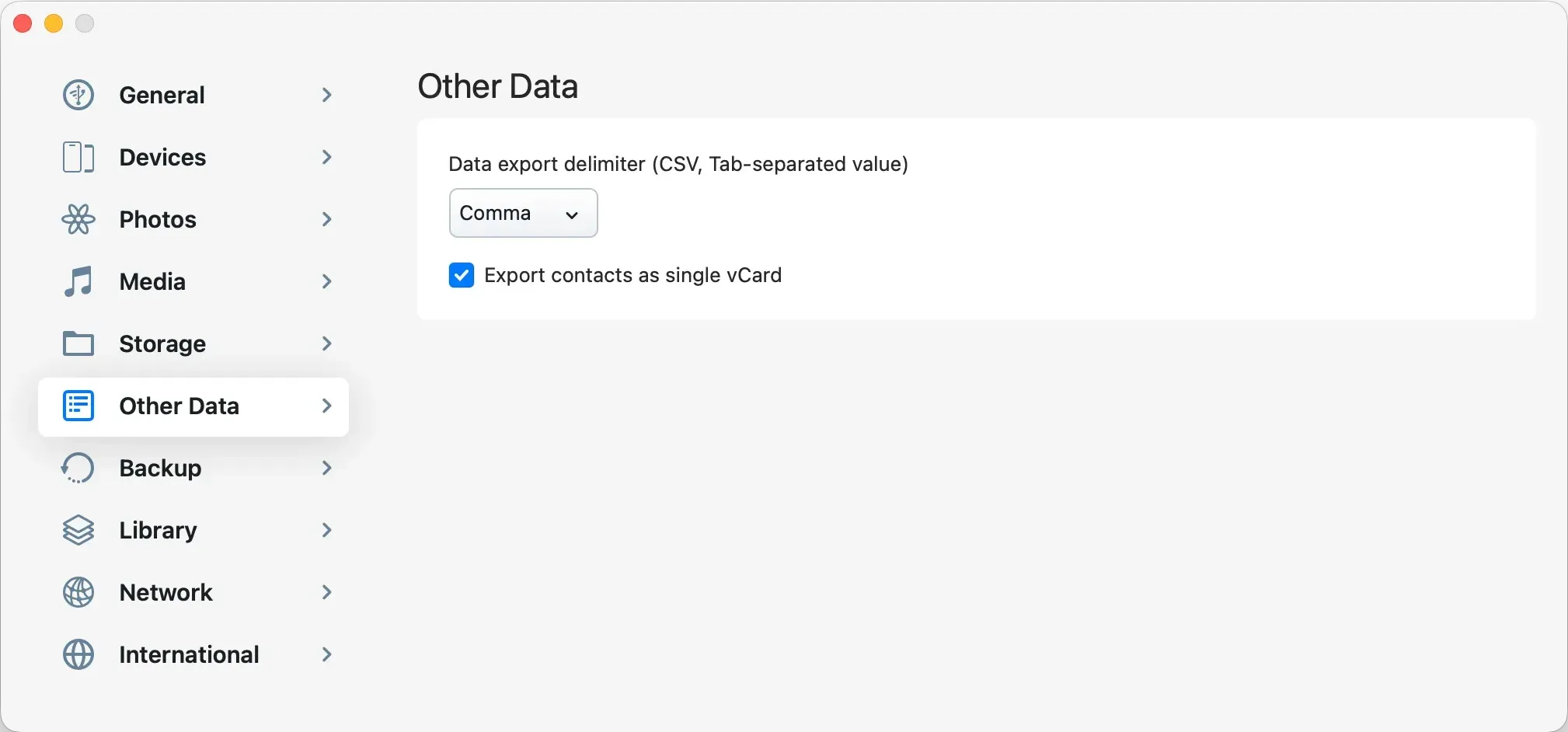
Task: Click the Media music note icon
Action: [x=78, y=281]
